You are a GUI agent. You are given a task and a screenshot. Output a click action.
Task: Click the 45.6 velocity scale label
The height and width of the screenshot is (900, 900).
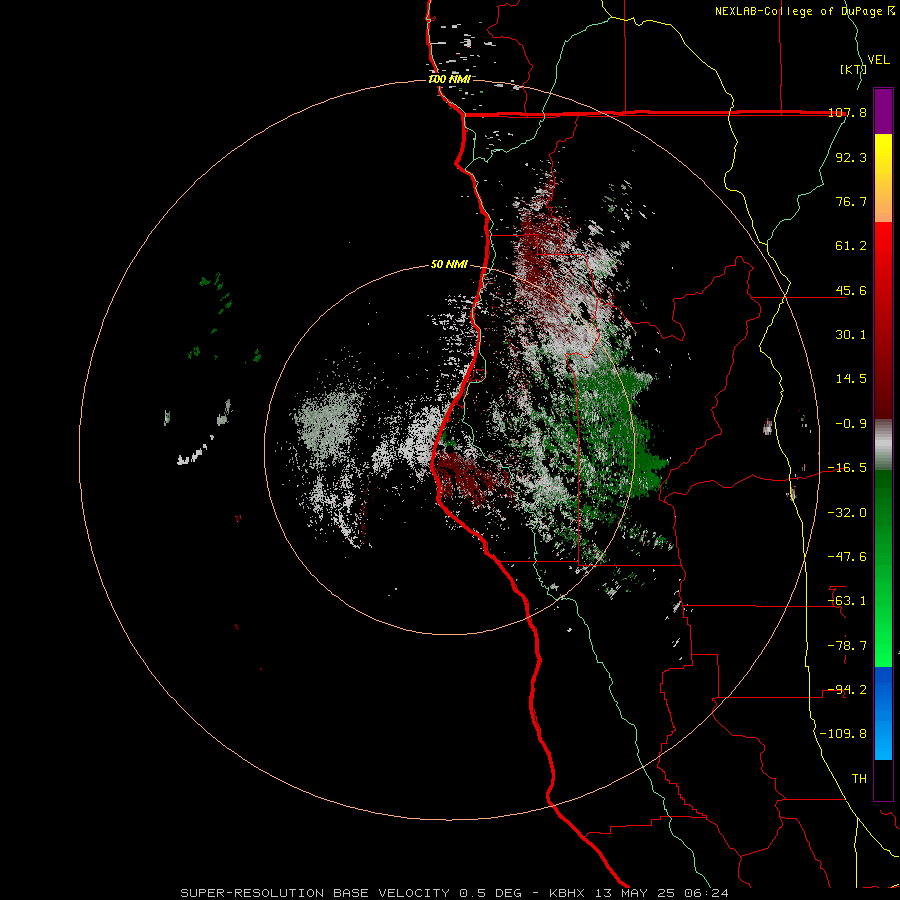851,290
